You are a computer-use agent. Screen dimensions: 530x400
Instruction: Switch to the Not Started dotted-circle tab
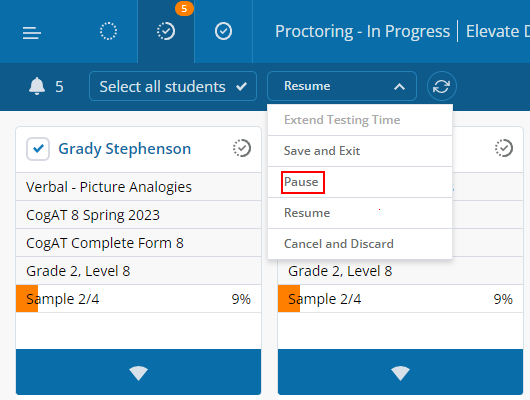[108, 31]
